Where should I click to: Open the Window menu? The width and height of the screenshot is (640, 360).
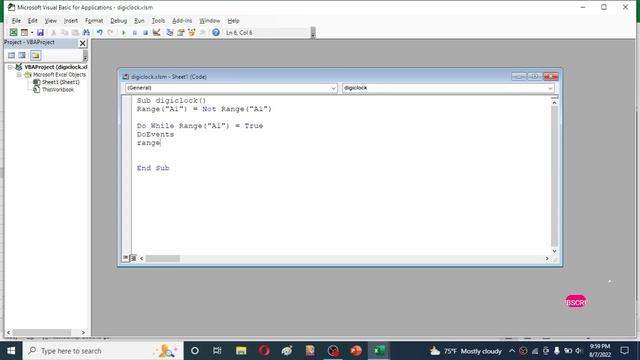pos(209,20)
